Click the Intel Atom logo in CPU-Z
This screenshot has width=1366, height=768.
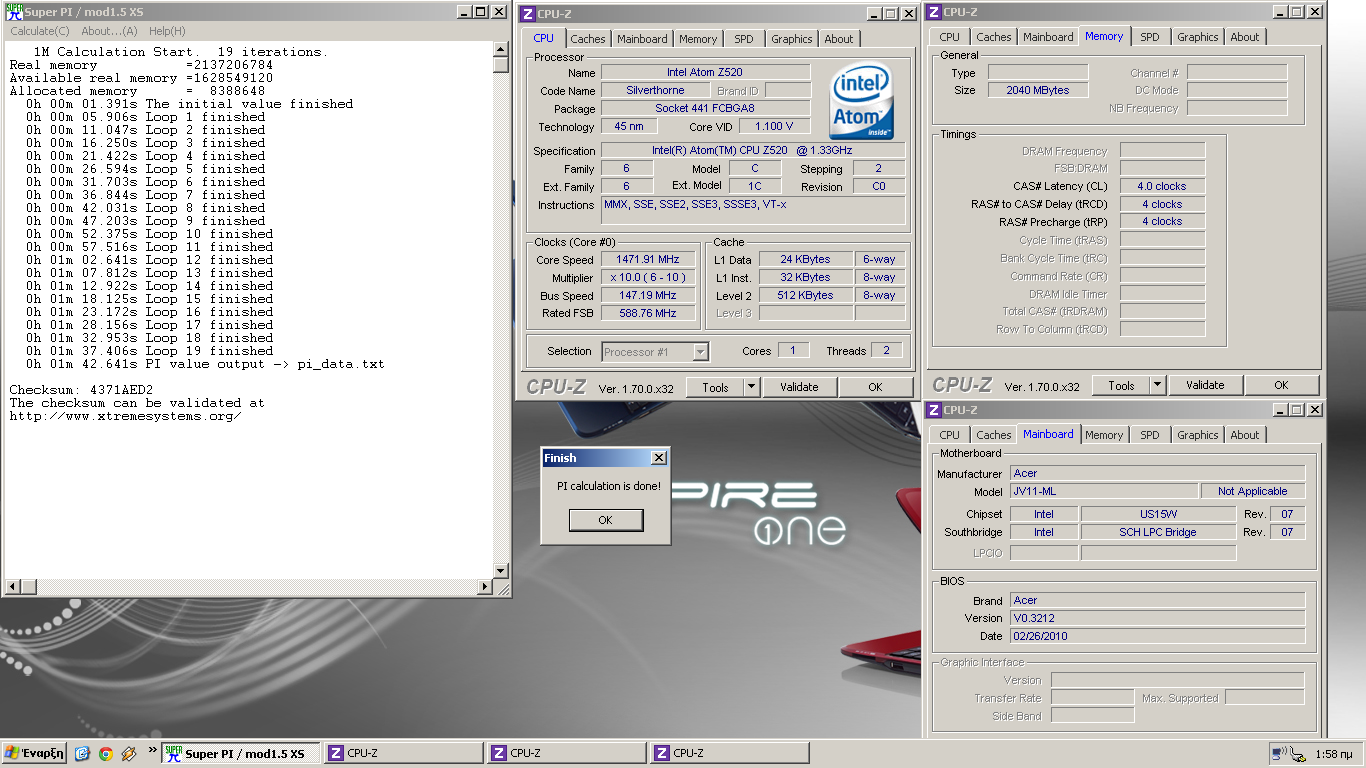[861, 101]
